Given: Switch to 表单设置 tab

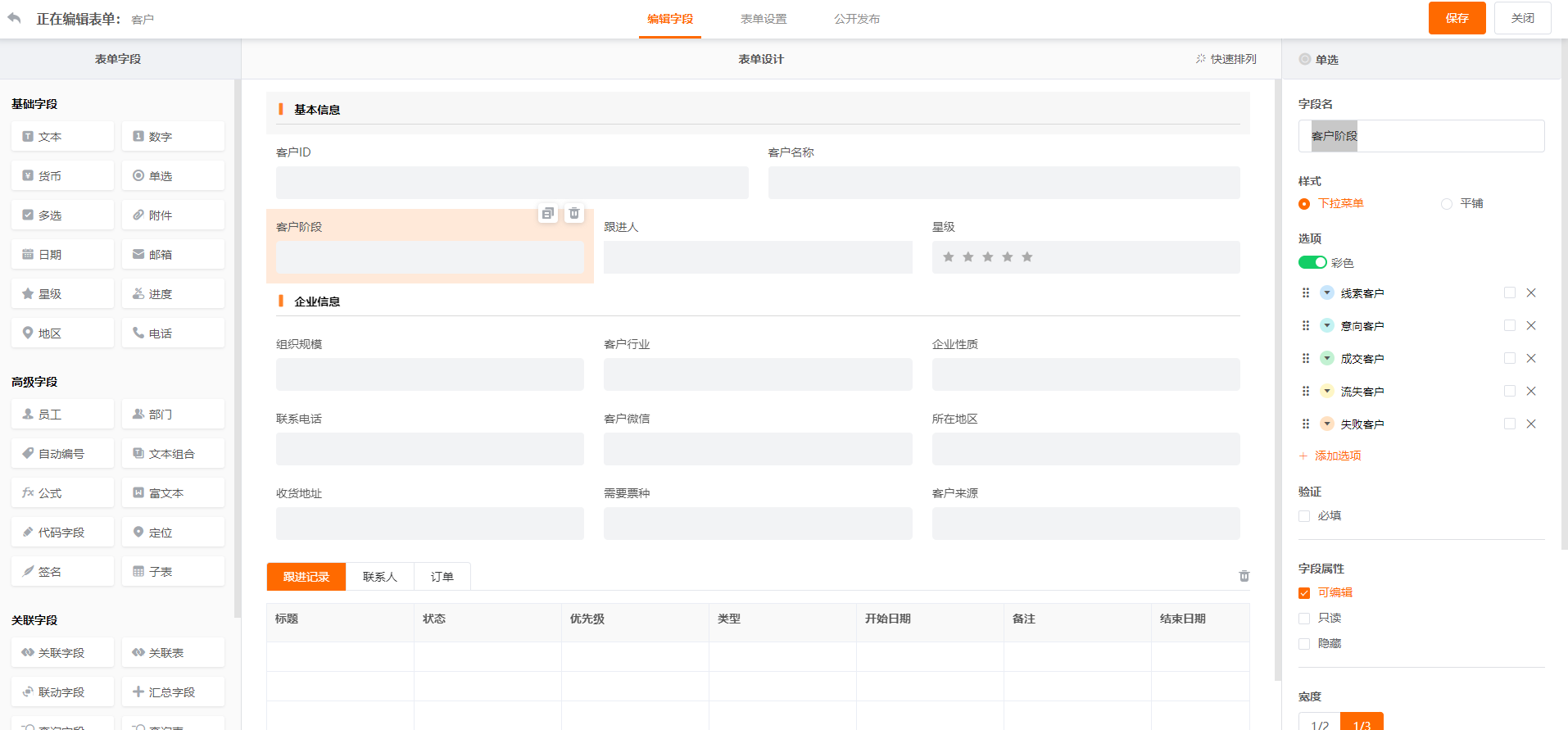Looking at the screenshot, I should coord(764,19).
